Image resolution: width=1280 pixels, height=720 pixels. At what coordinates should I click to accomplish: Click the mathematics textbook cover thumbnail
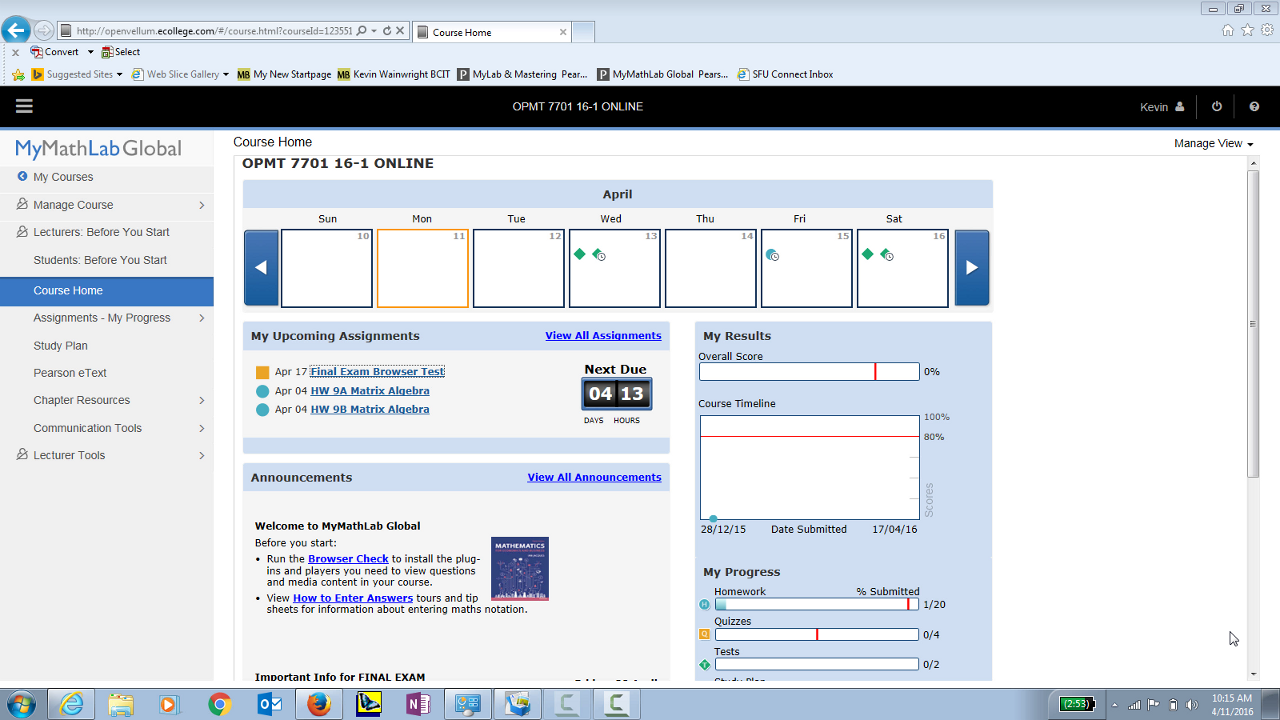pyautogui.click(x=519, y=568)
